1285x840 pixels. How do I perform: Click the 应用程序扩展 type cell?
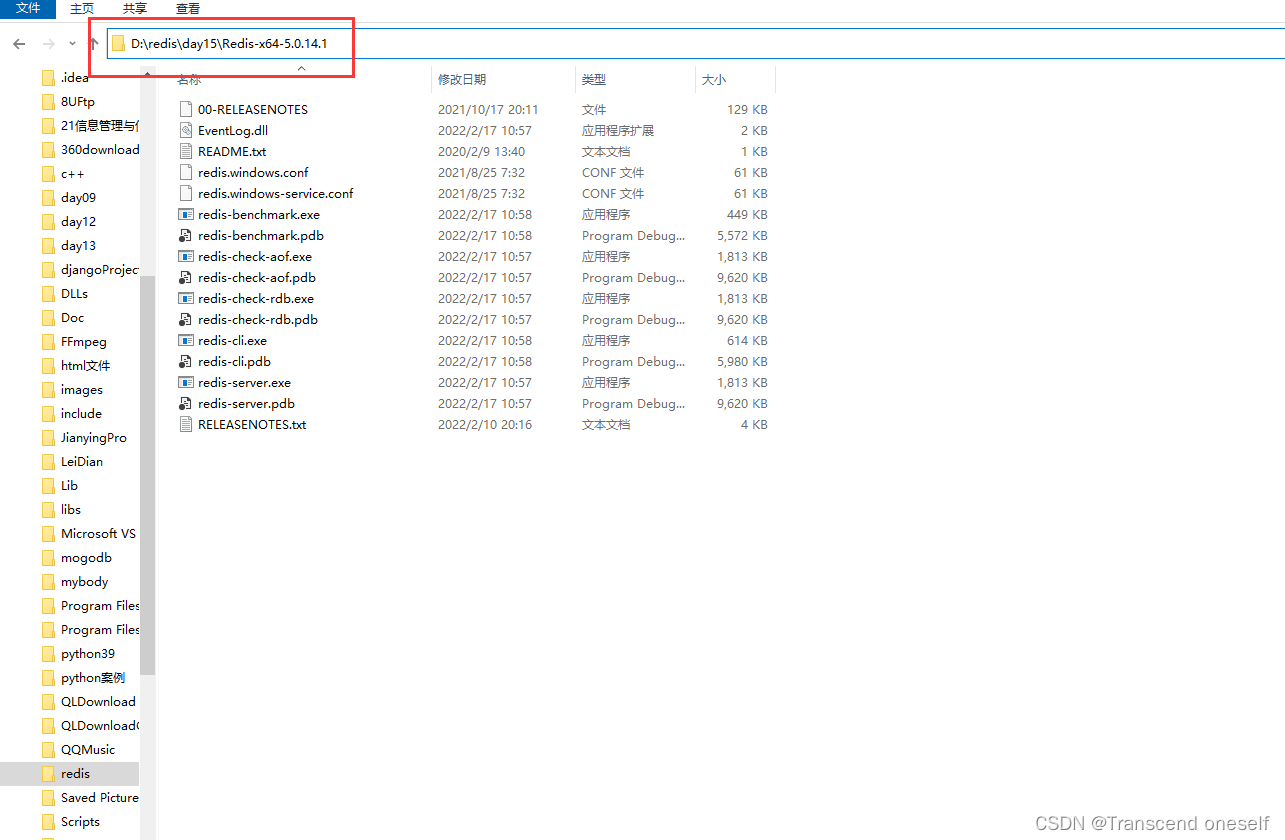618,130
